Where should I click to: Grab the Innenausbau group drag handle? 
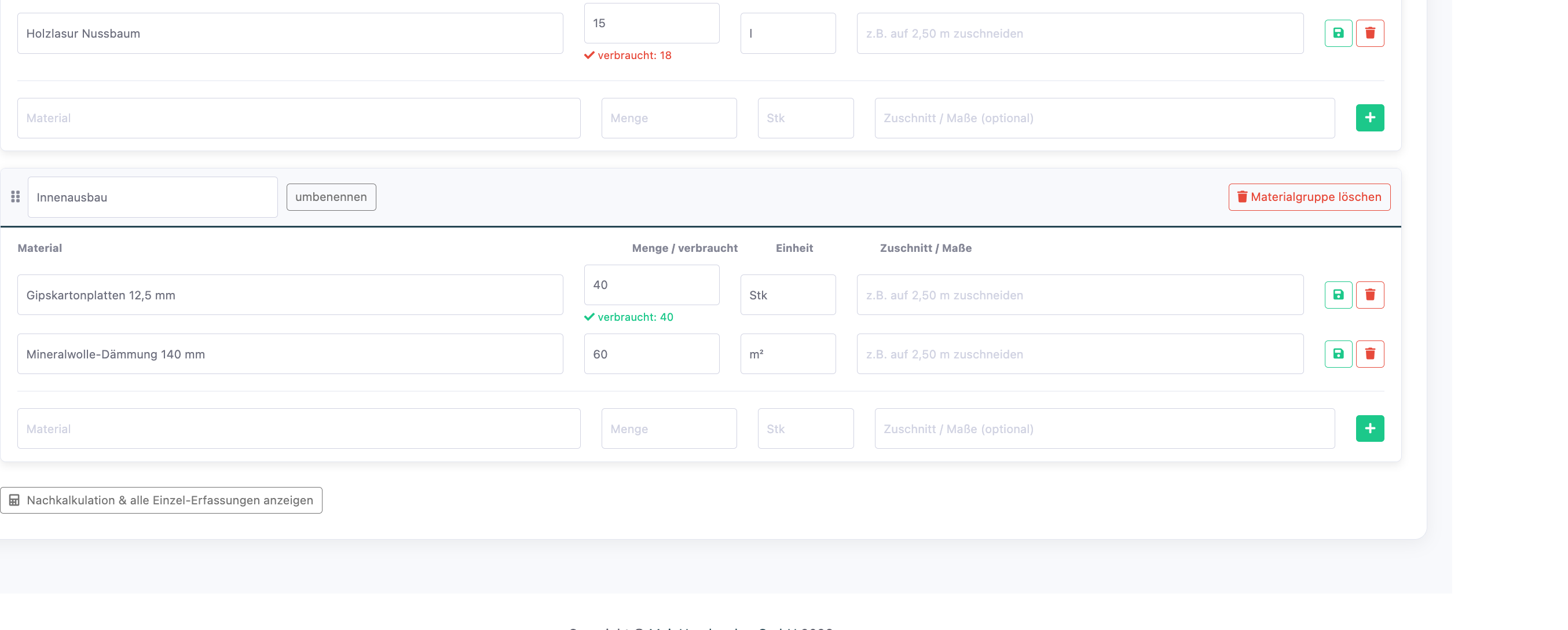(x=15, y=197)
